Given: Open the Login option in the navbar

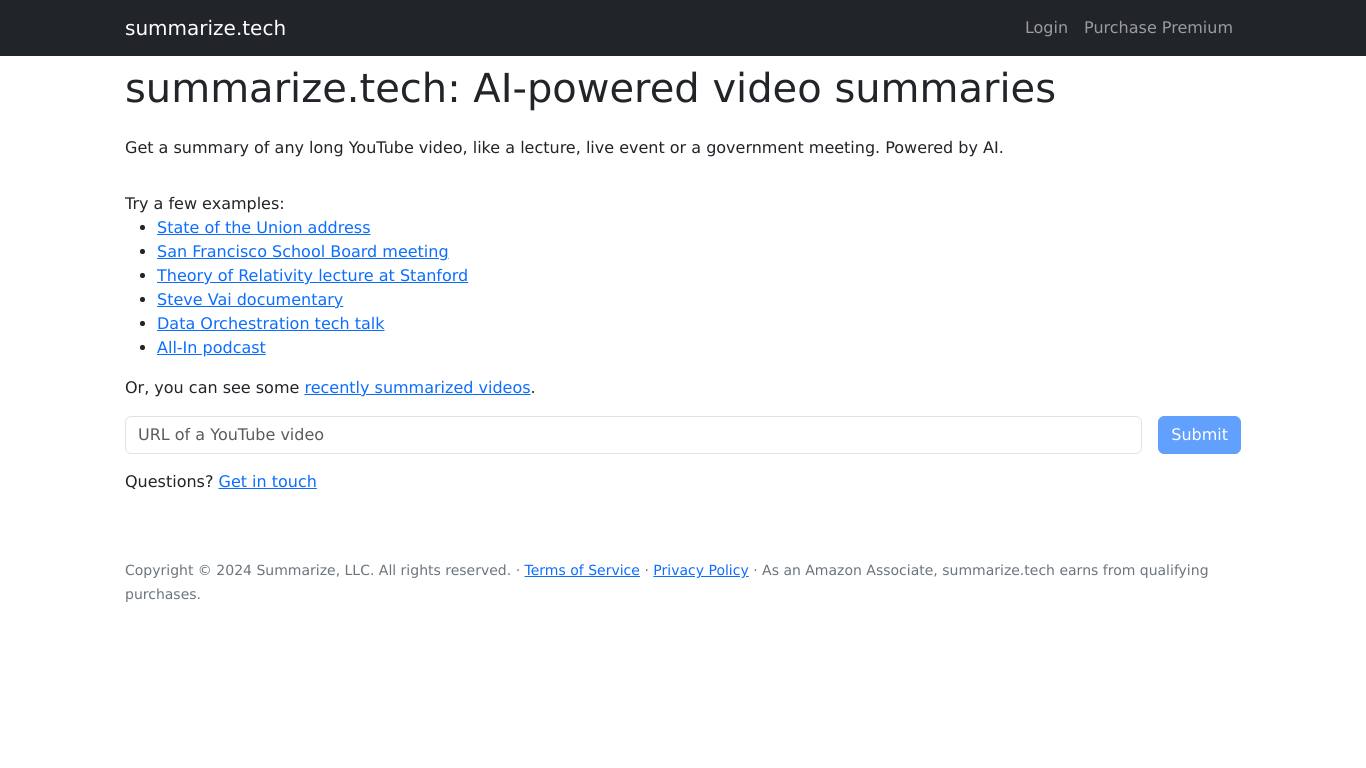Looking at the screenshot, I should pyautogui.click(x=1046, y=27).
